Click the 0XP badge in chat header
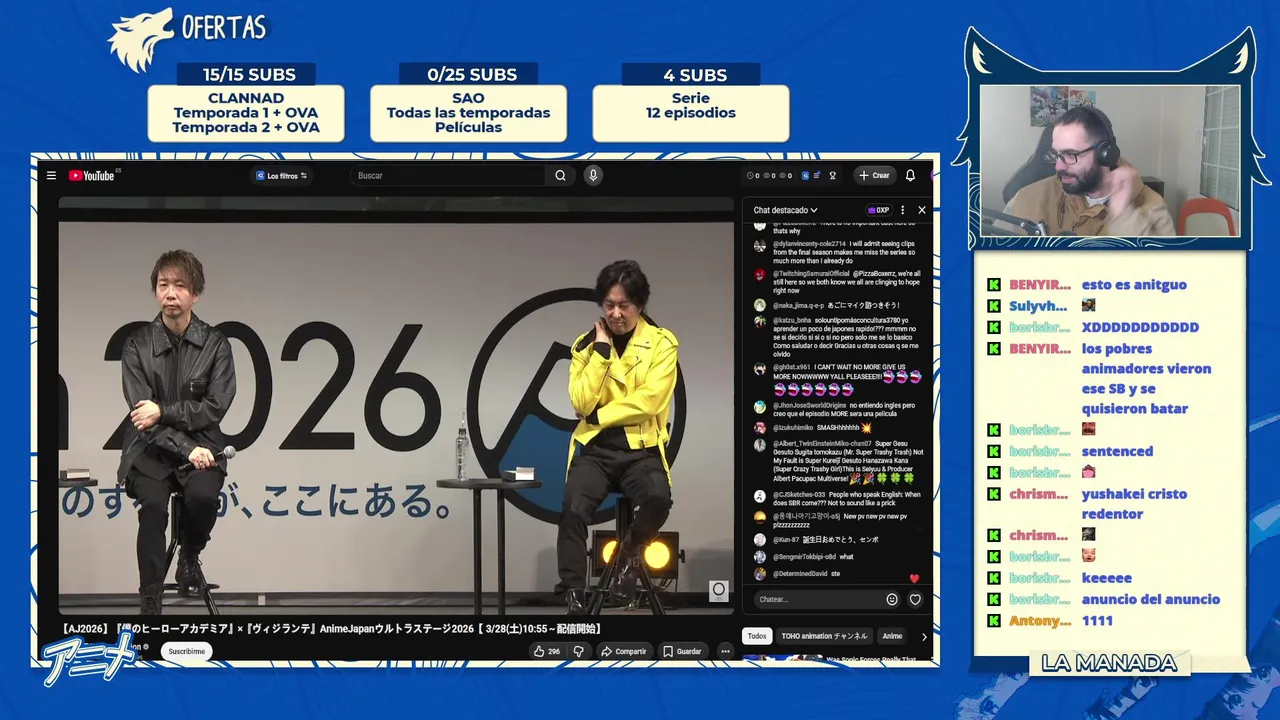This screenshot has height=720, width=1280. pos(878,210)
